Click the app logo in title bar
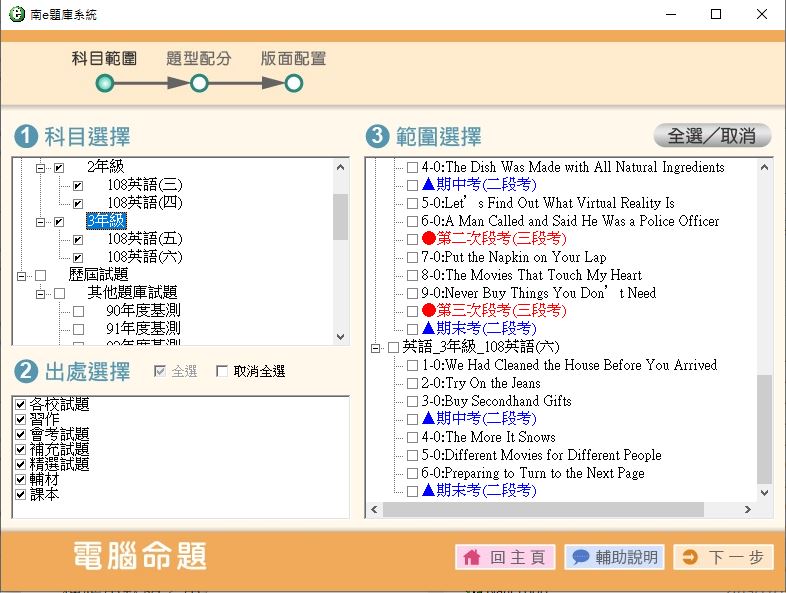The height and width of the screenshot is (593, 786). click(17, 14)
